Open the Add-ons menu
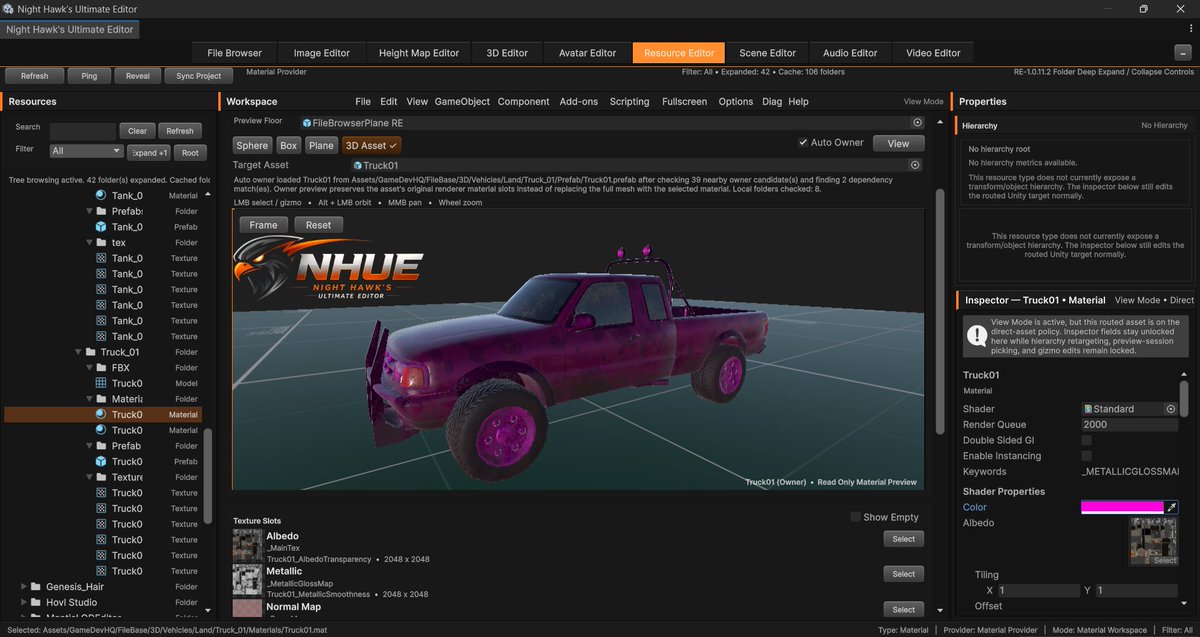The height and width of the screenshot is (637, 1200). [x=579, y=102]
